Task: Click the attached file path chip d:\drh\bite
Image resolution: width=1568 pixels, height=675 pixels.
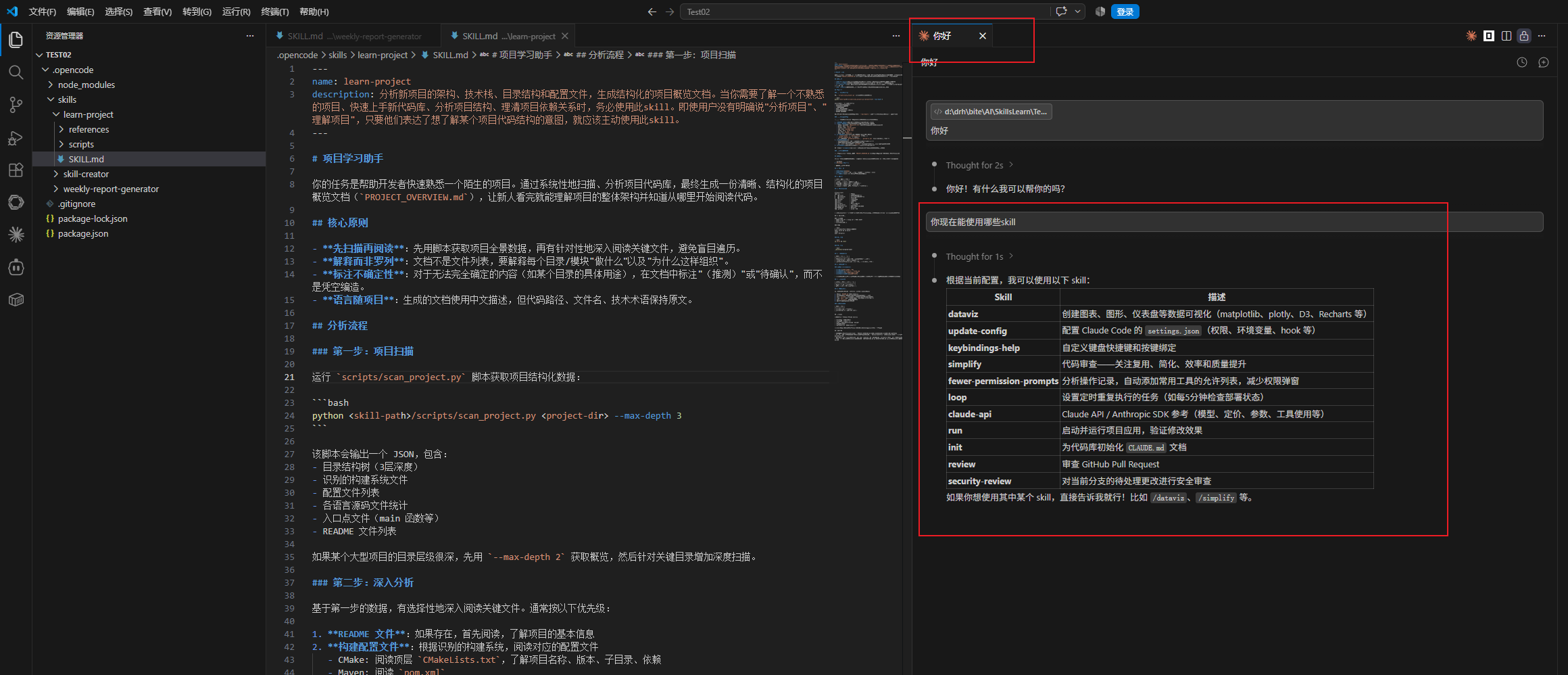Action: tap(991, 112)
